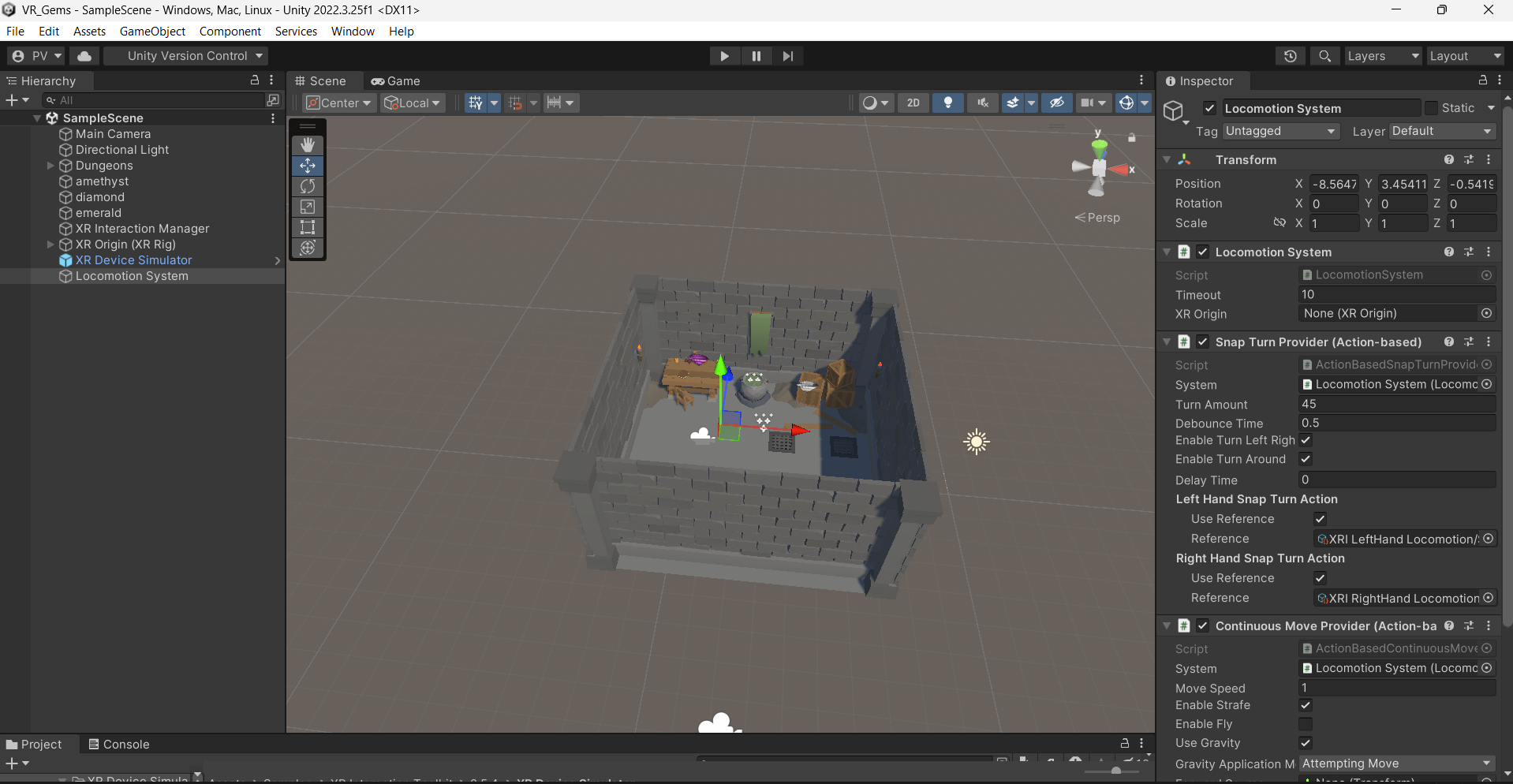Image resolution: width=1513 pixels, height=784 pixels.
Task: Open the Layout dropdown button
Action: click(1465, 56)
